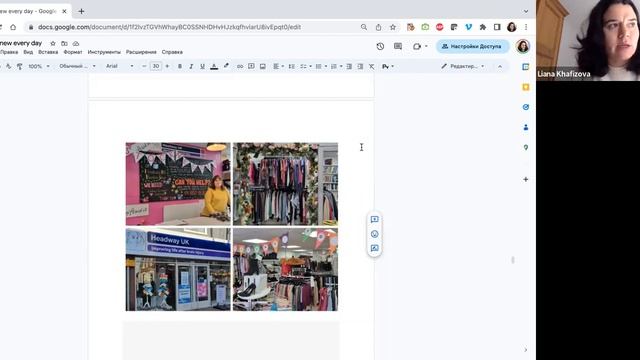Click the add comment toolbar icon
640x360 pixels.
tap(251, 66)
